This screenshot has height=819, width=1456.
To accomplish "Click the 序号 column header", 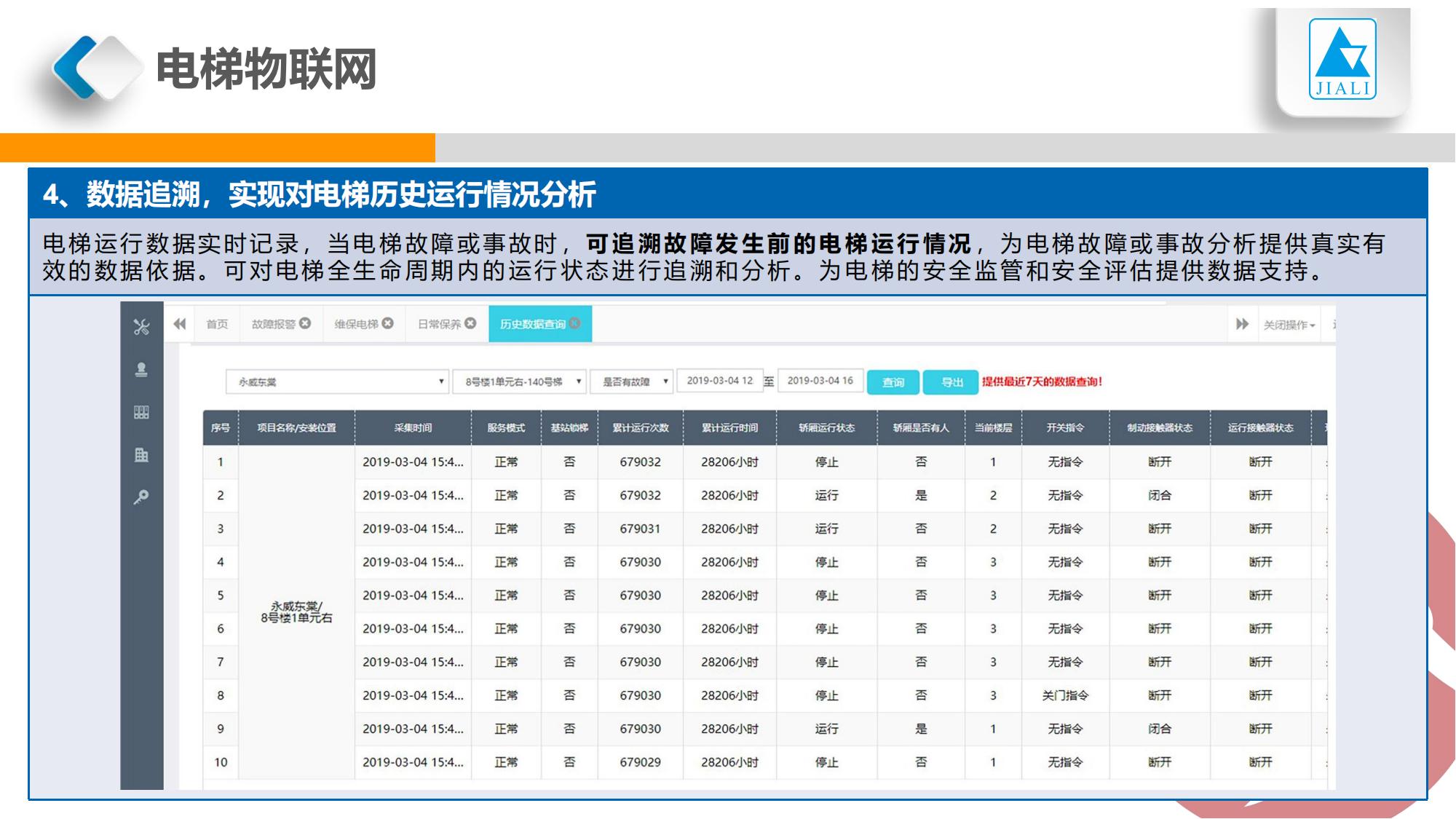I will click(221, 428).
